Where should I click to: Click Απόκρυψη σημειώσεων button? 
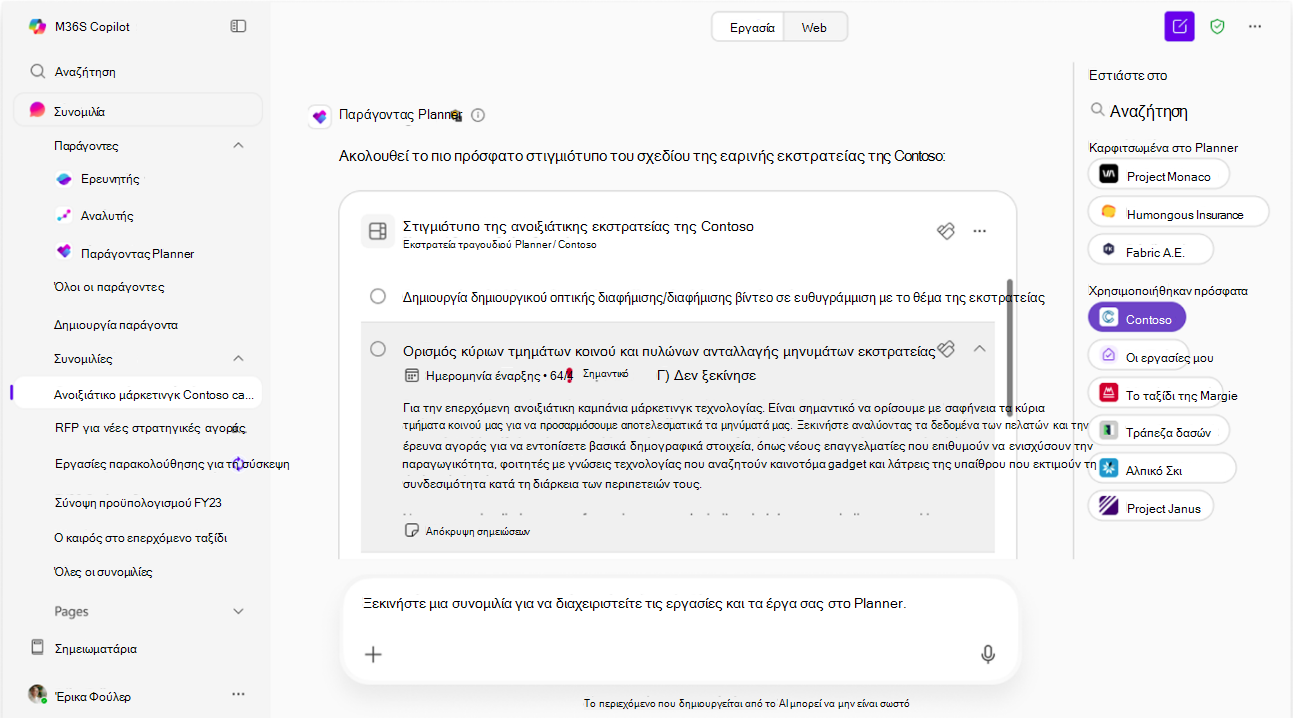click(466, 531)
